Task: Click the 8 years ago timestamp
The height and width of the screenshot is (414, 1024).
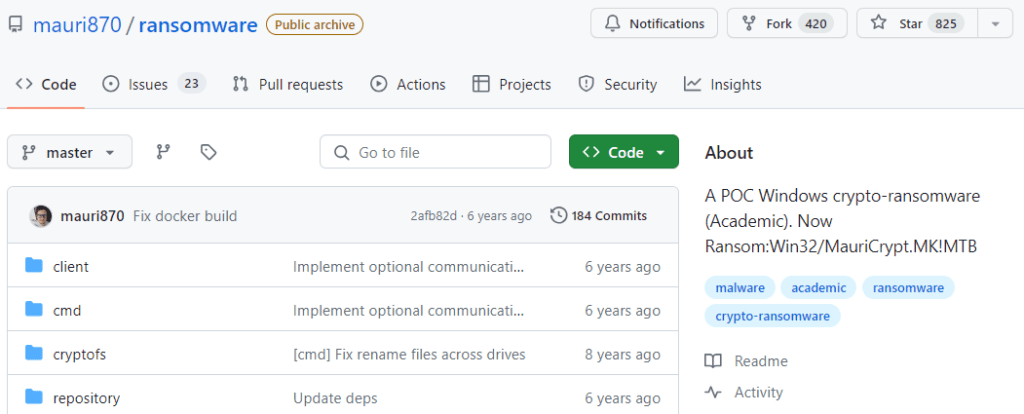Action: coord(622,355)
